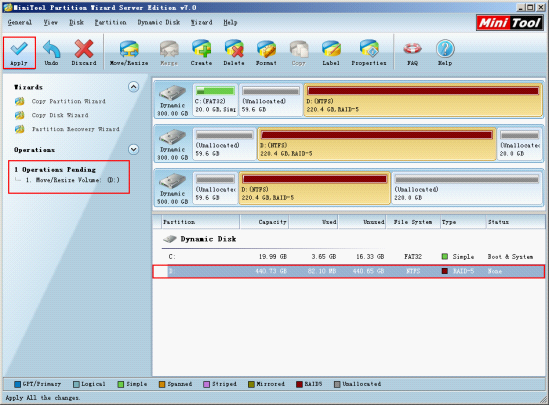Create a new partition

point(201,53)
